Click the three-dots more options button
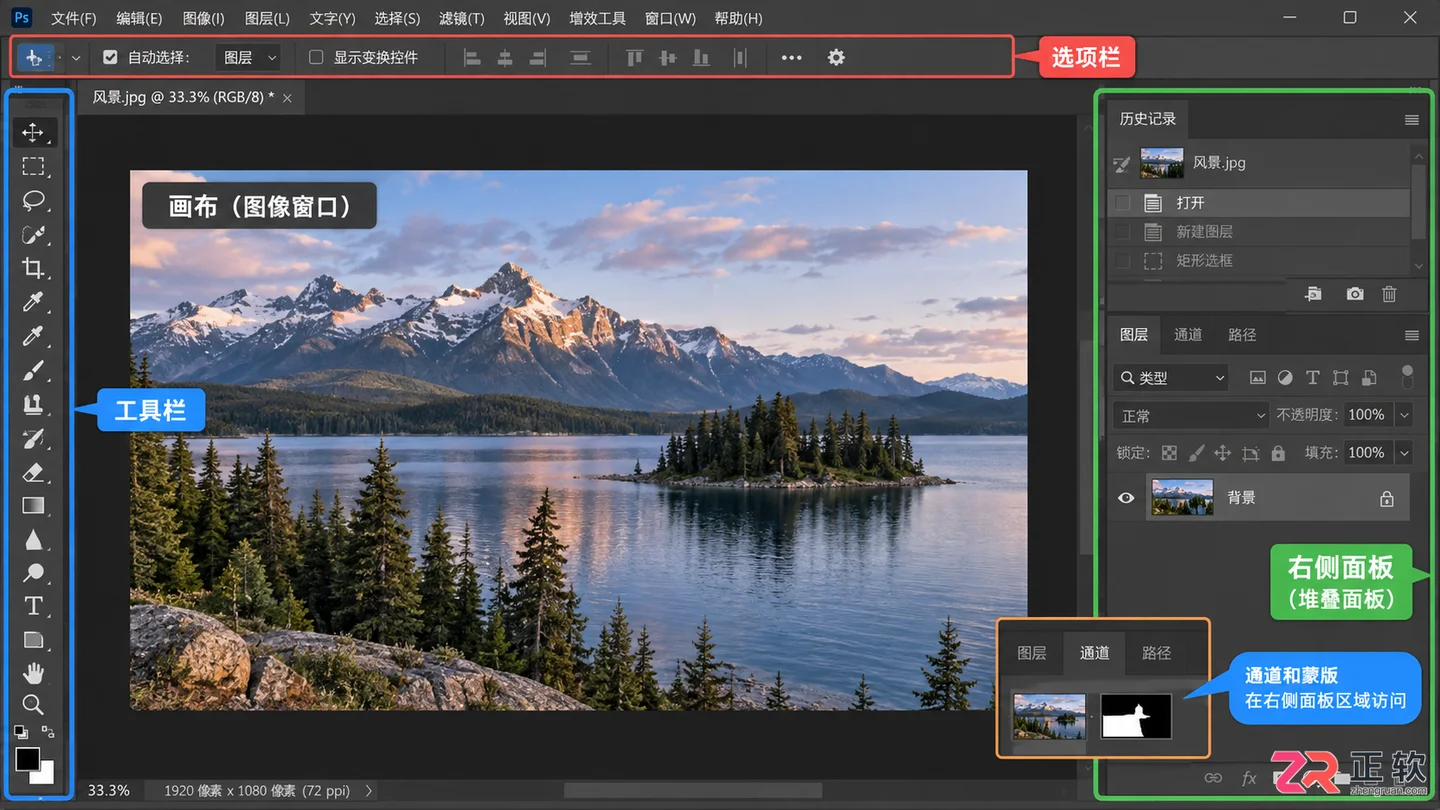Viewport: 1440px width, 810px height. coord(792,58)
